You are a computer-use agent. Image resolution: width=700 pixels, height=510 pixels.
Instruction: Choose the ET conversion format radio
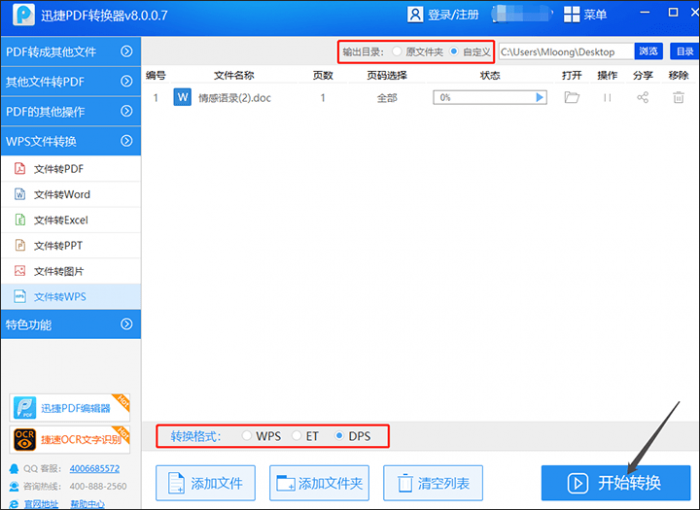click(x=296, y=435)
